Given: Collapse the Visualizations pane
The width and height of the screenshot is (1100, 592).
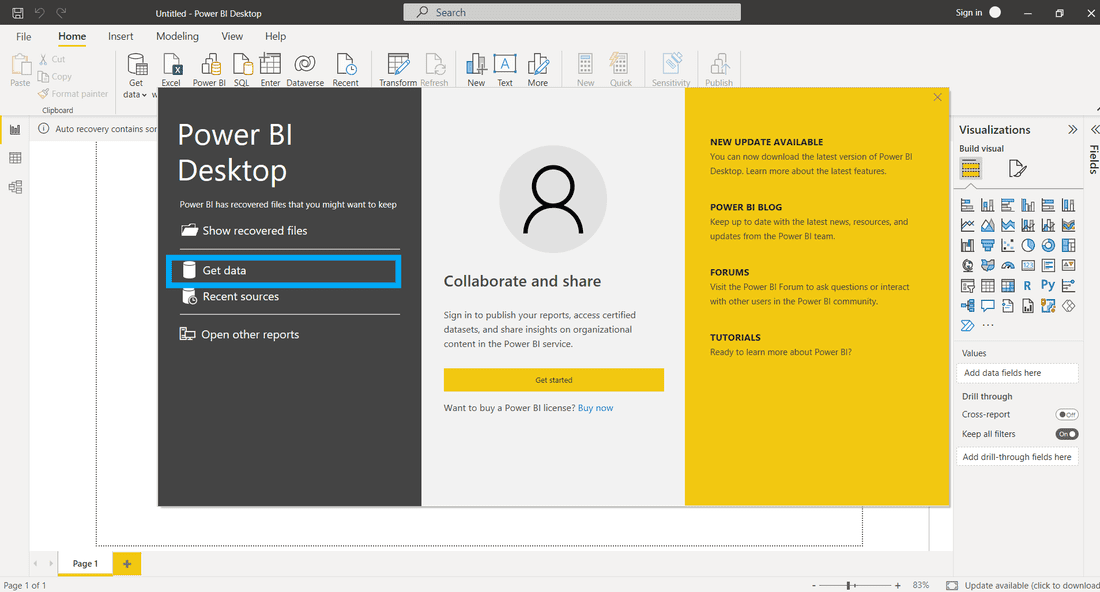Looking at the screenshot, I should click(x=1073, y=130).
